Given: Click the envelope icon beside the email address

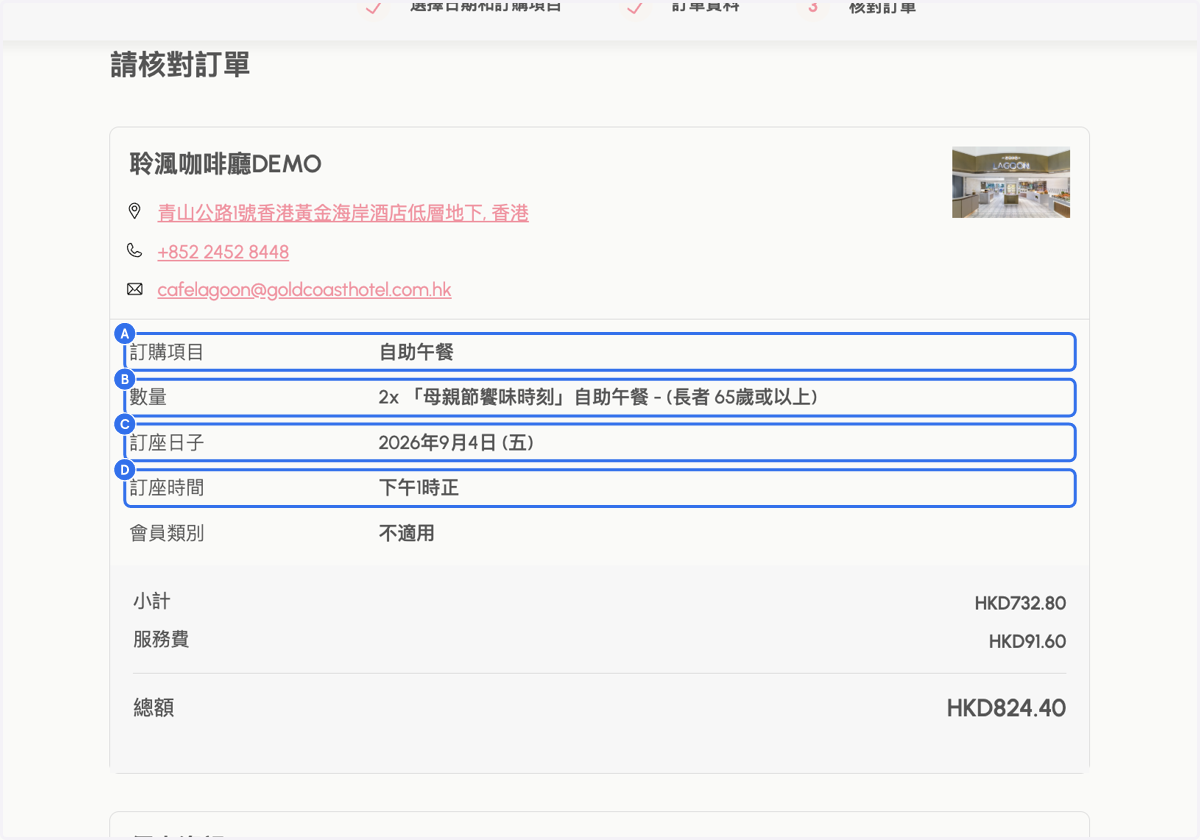Looking at the screenshot, I should [x=135, y=289].
